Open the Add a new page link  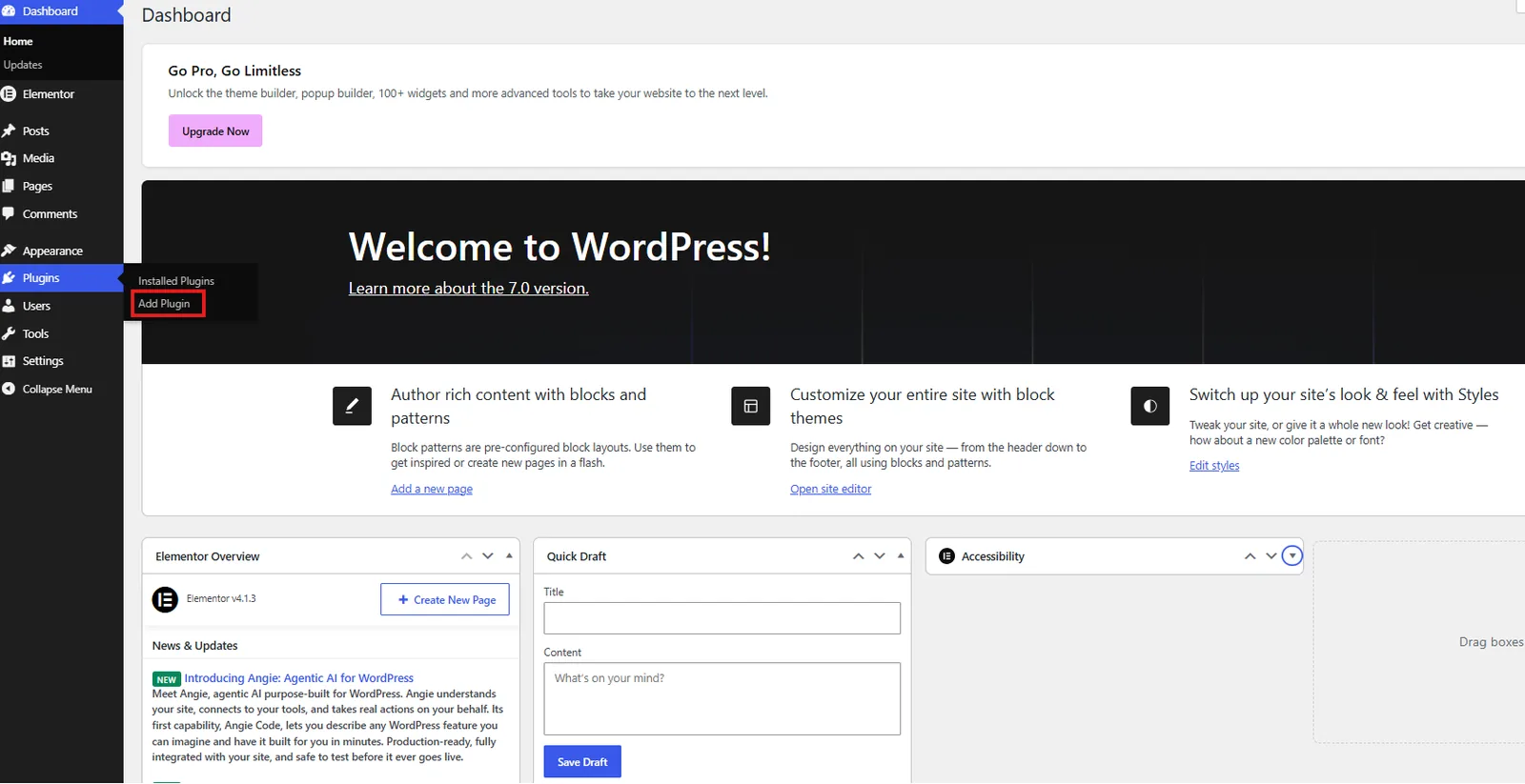(x=432, y=489)
